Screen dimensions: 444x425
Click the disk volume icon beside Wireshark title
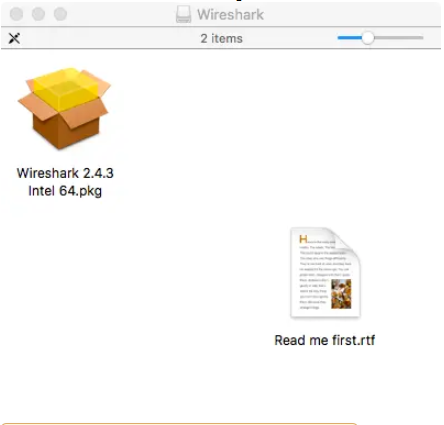(x=183, y=14)
